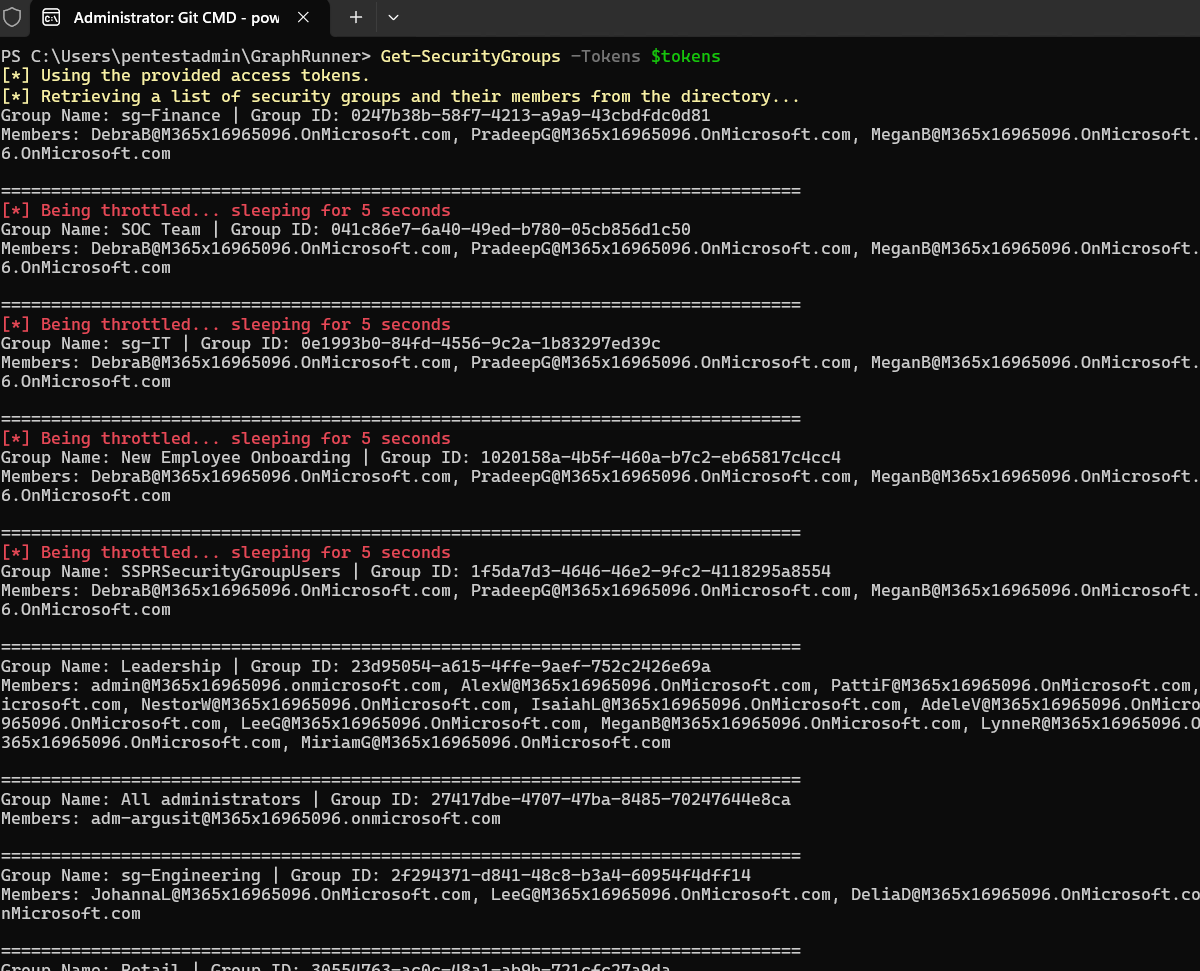Expand the new tab profile dropdown chevron
The height and width of the screenshot is (971, 1200).
click(393, 17)
